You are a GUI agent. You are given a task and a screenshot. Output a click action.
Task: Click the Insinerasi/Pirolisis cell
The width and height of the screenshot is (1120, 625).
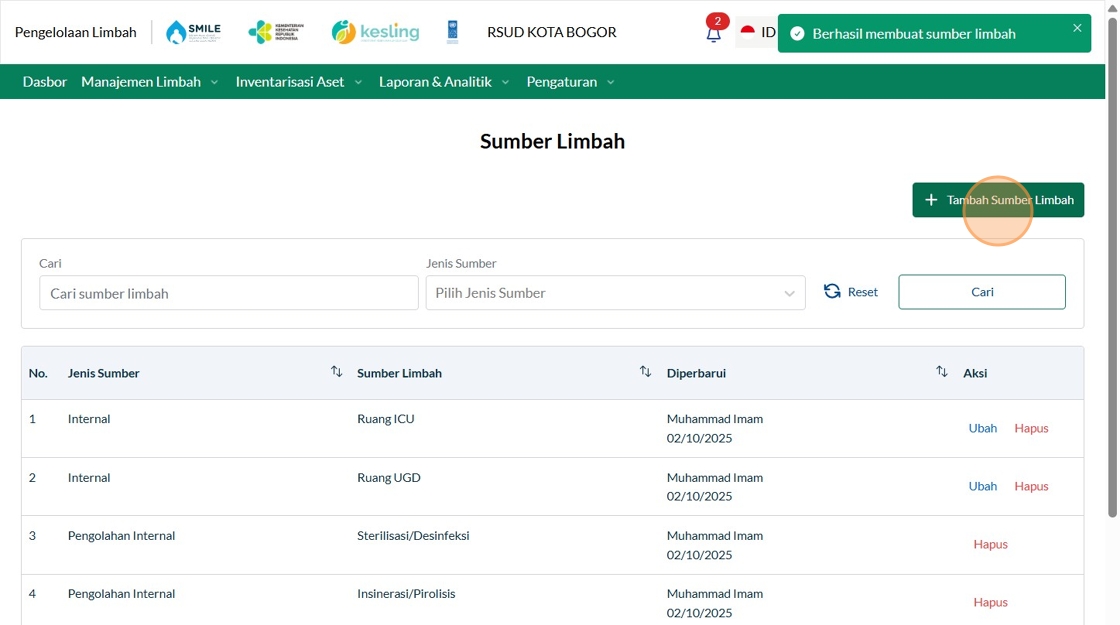406,594
